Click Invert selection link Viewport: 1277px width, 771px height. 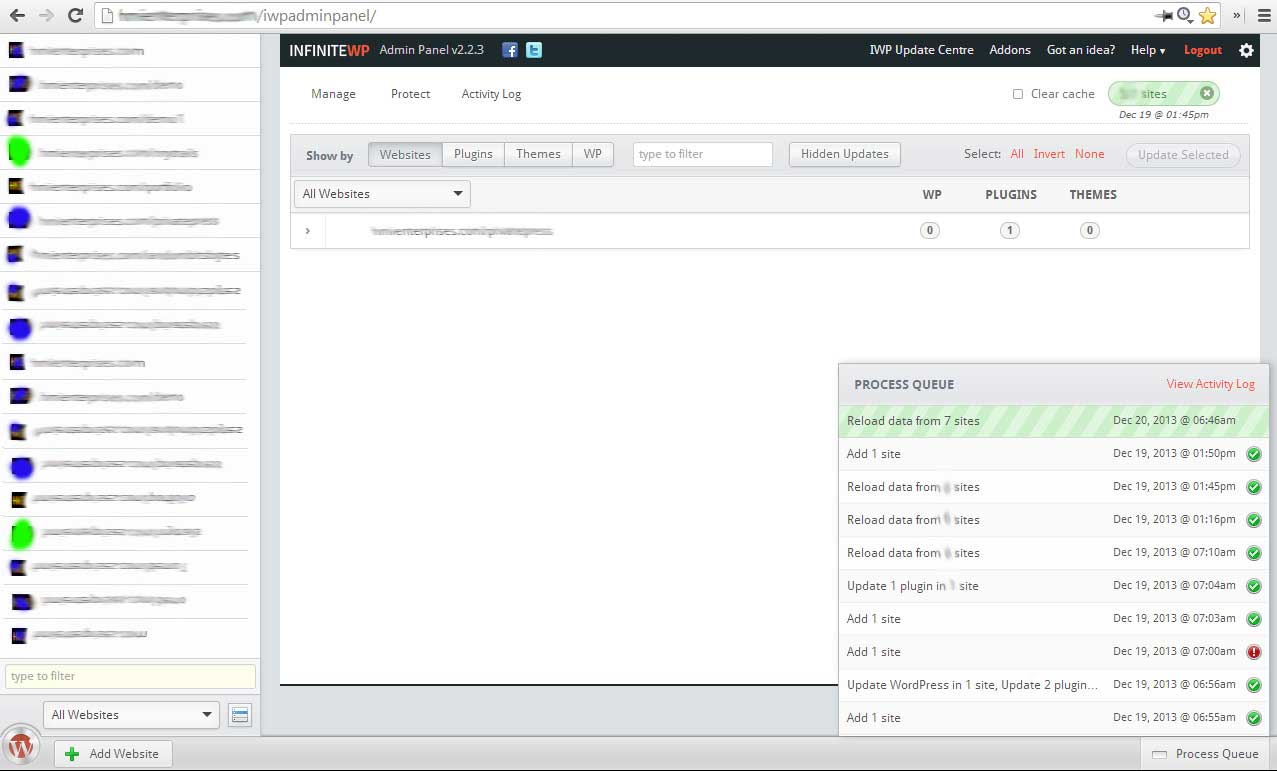[1049, 154]
